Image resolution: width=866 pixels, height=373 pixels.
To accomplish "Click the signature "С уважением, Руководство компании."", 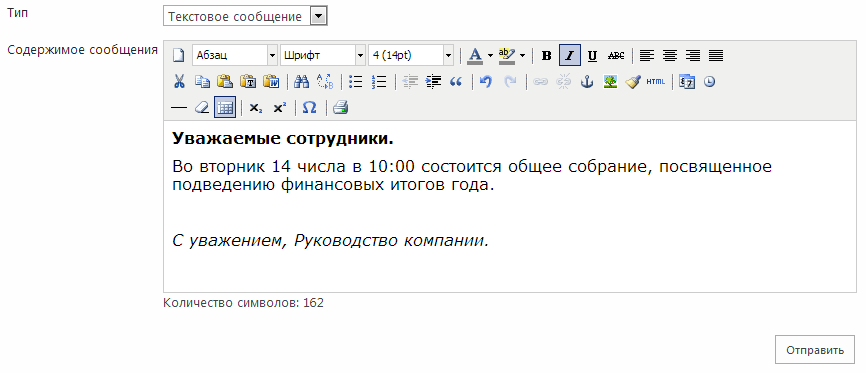I will 331,241.
